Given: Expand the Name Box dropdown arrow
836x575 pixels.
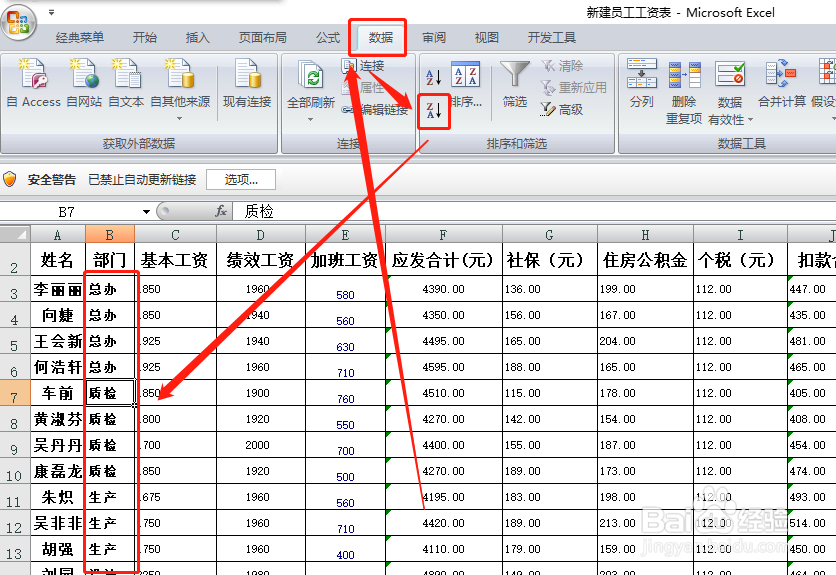Looking at the screenshot, I should pos(147,212).
